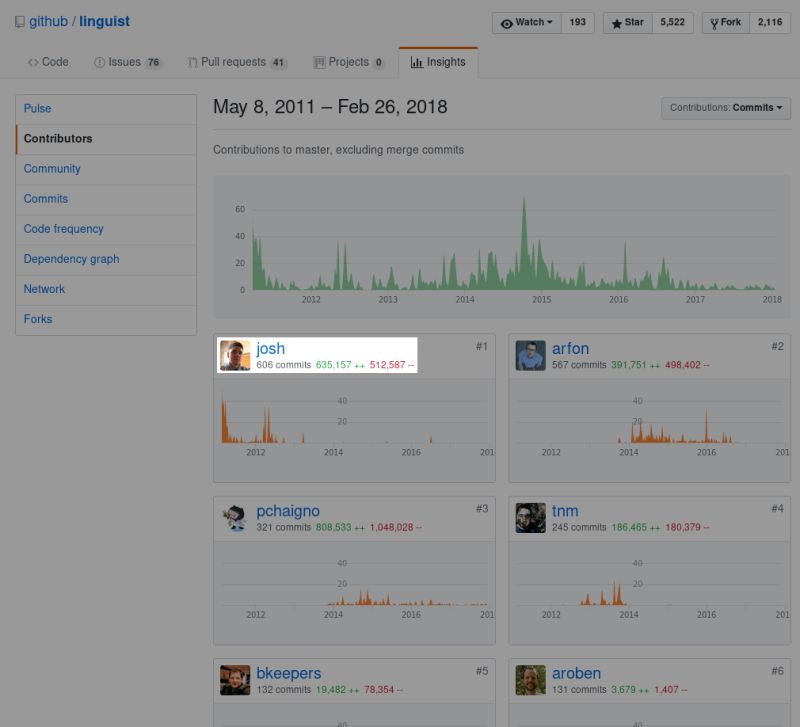The width and height of the screenshot is (800, 727).
Task: Click the Insights bar-graph icon
Action: (417, 62)
